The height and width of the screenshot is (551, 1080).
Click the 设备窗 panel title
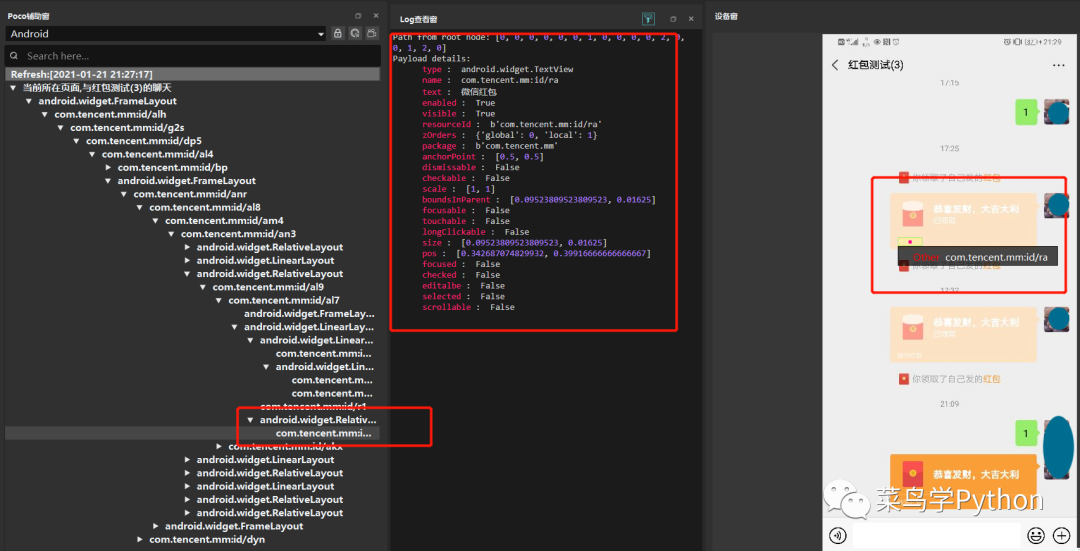pos(726,16)
